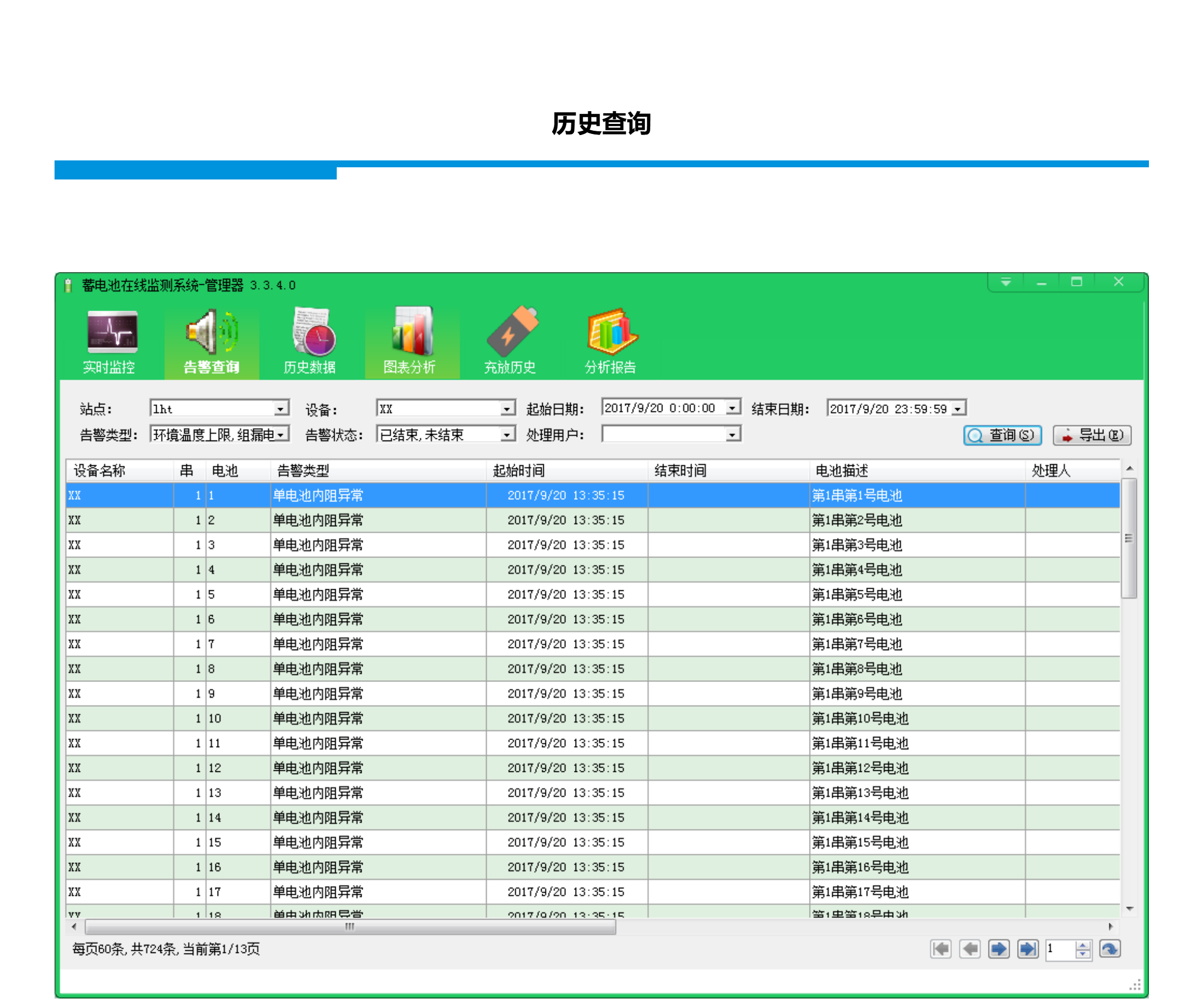This screenshot has height=999, width=1204.
Task: Open the 处理用户 handler user dropdown
Action: [x=732, y=435]
